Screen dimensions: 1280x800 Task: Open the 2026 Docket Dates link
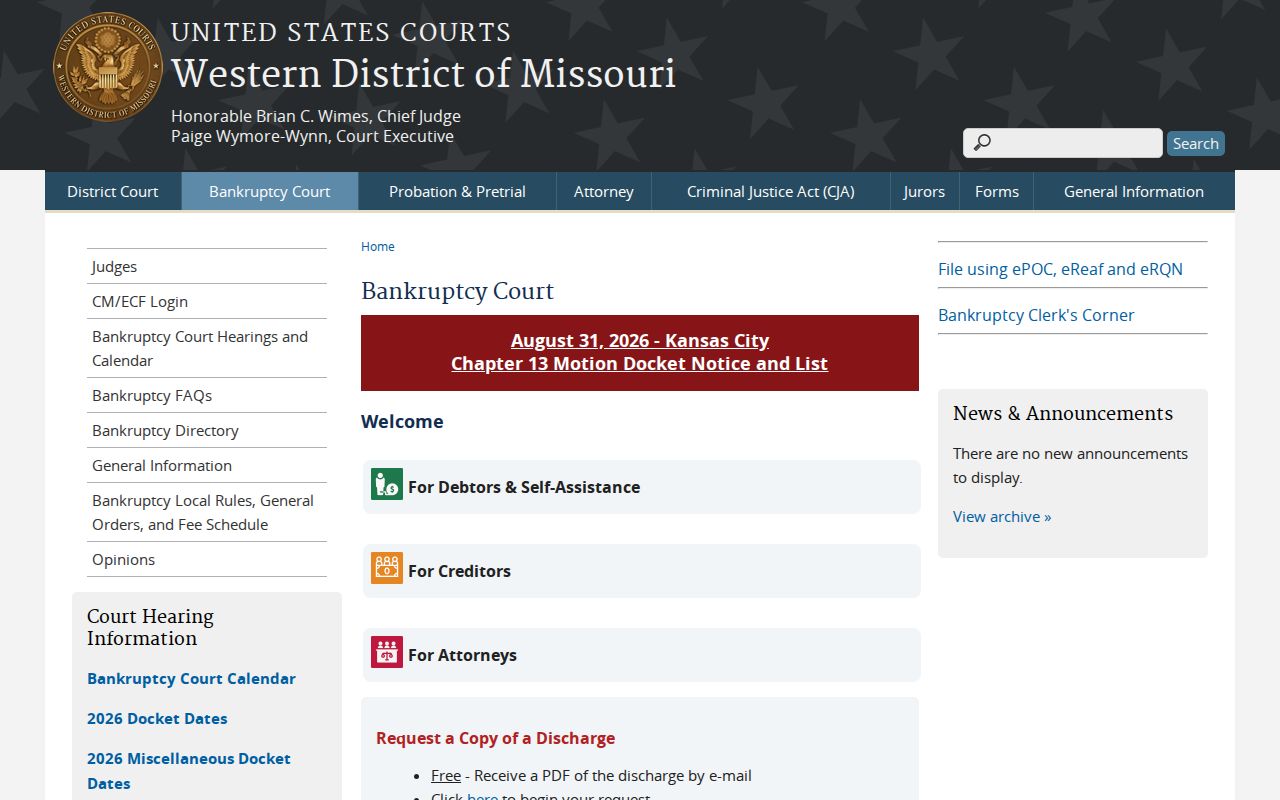pyautogui.click(x=157, y=718)
